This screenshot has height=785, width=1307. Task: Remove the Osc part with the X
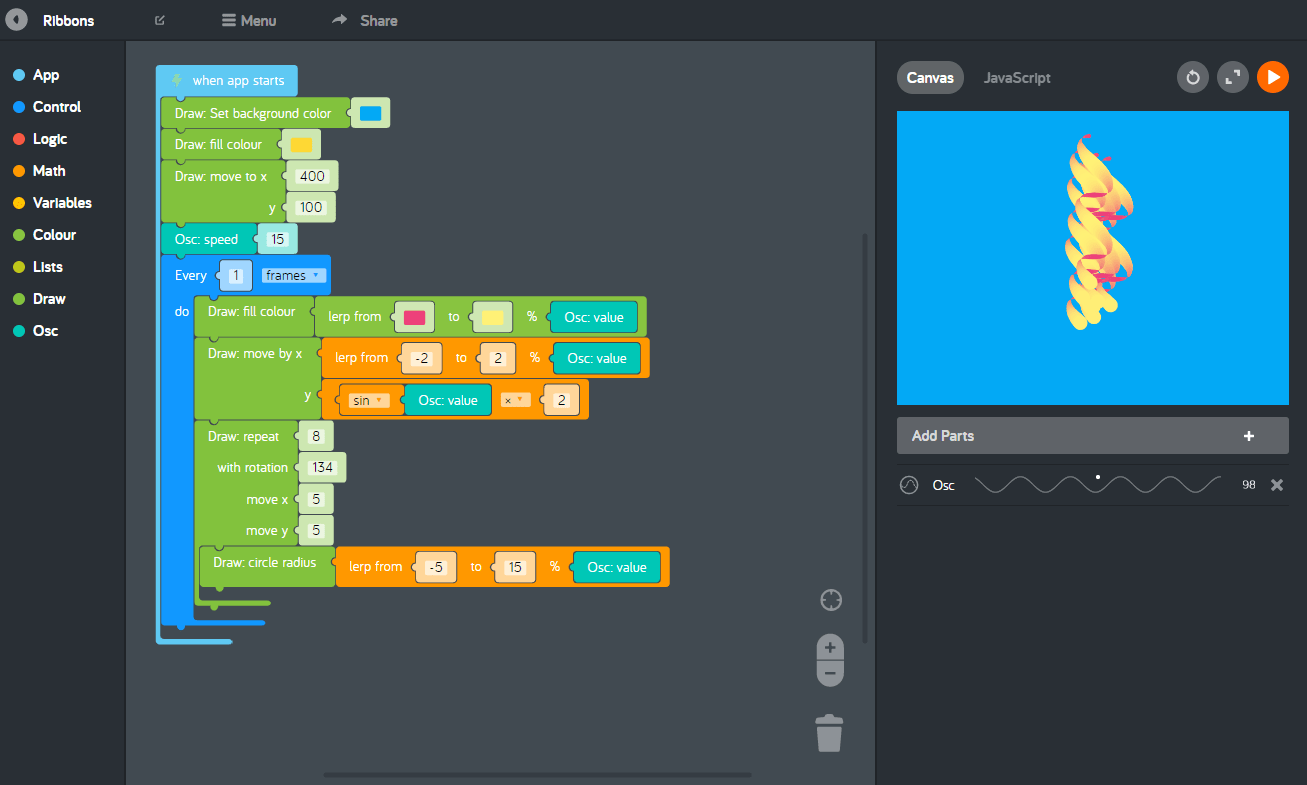[1276, 484]
